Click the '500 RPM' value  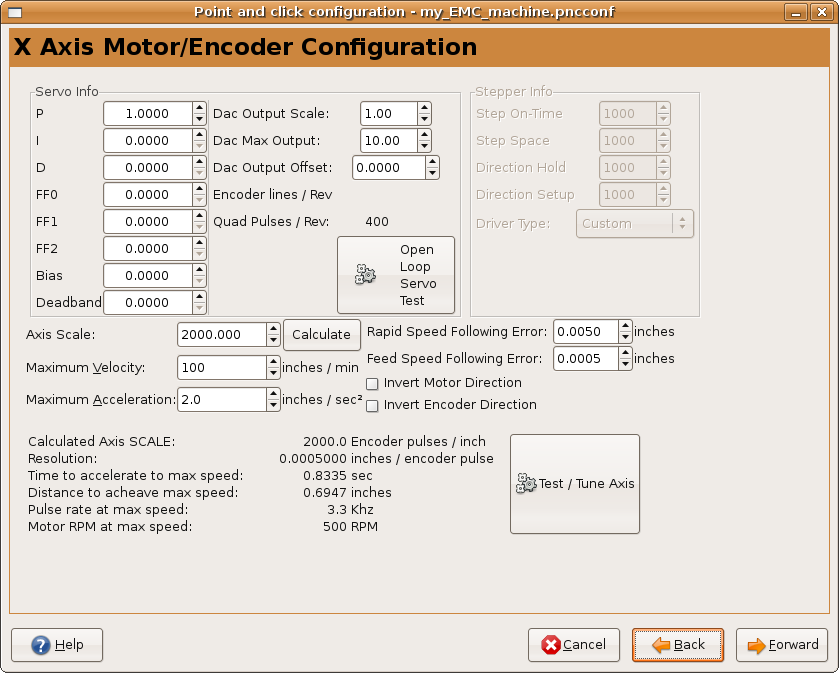pos(350,526)
